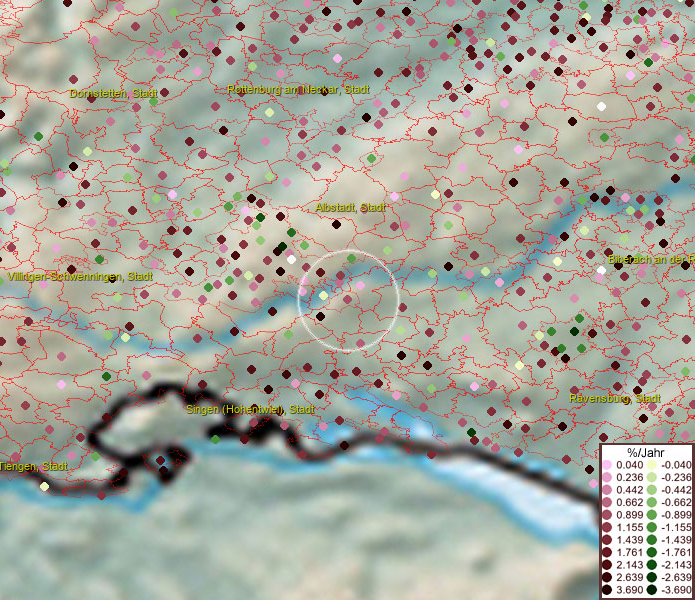Choose the legend swatch for 2.143
The image size is (695, 600).
click(x=607, y=565)
